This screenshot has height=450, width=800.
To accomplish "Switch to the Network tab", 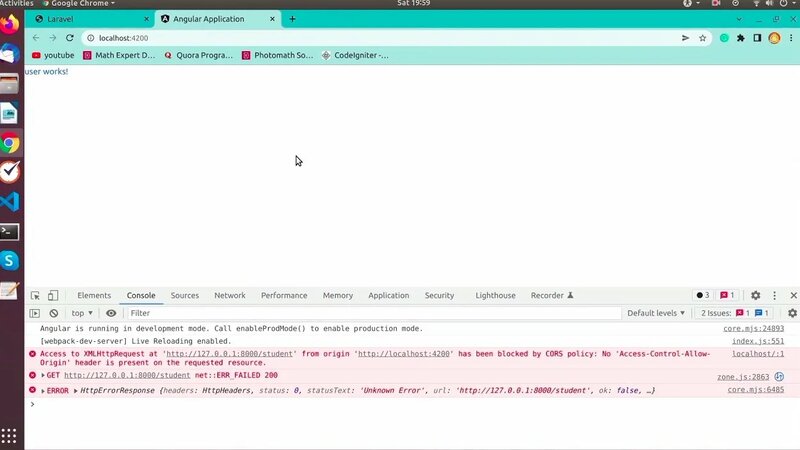I will click(230, 295).
